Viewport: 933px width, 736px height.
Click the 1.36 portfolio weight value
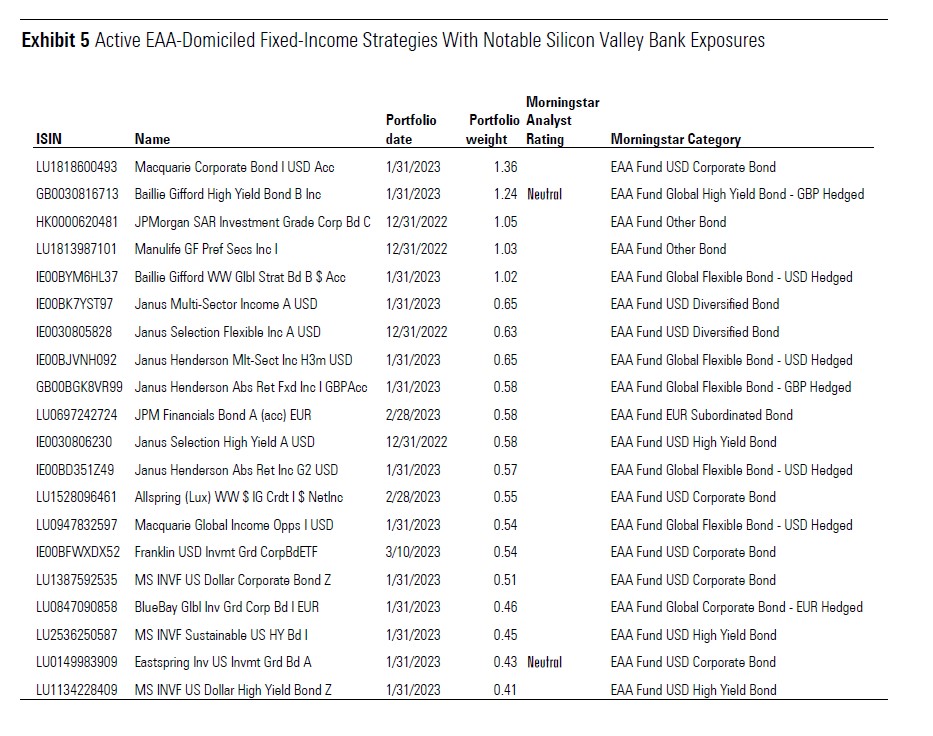(x=505, y=167)
